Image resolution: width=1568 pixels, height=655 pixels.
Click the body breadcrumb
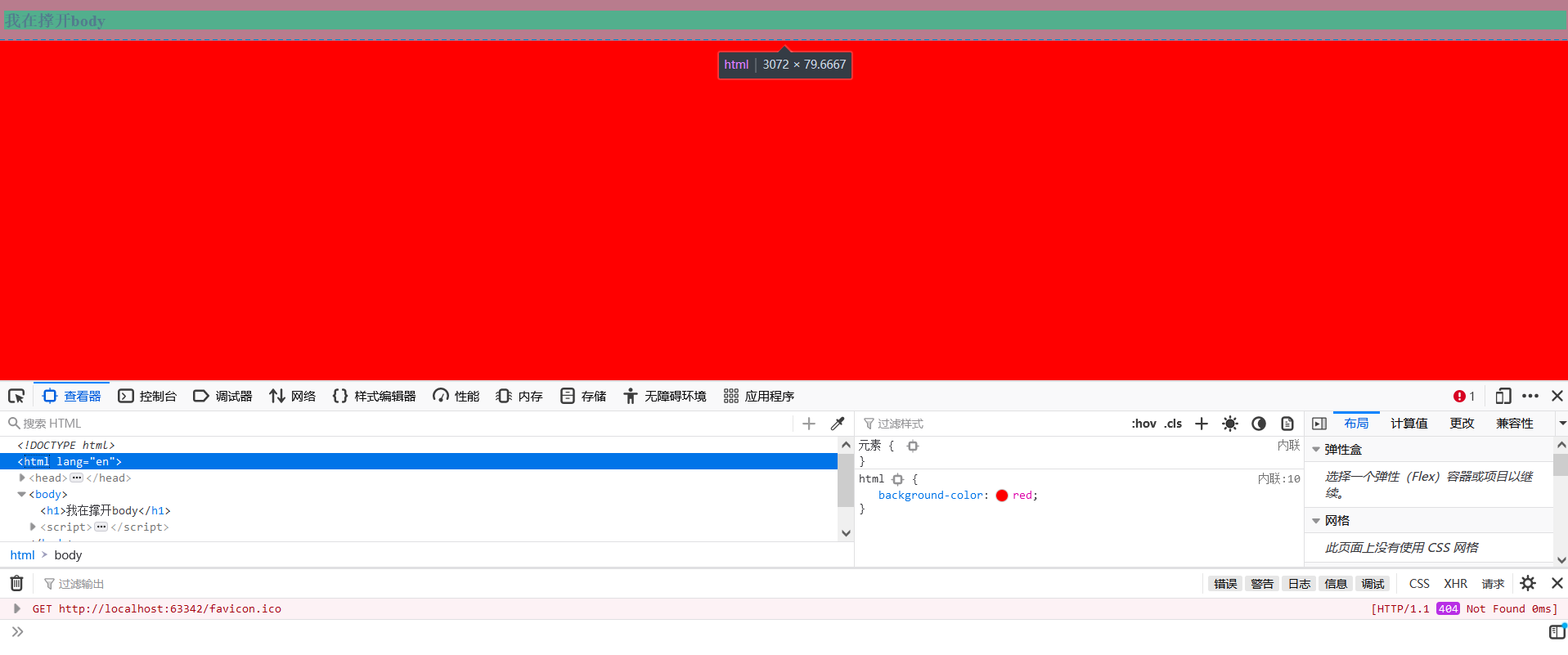click(68, 555)
